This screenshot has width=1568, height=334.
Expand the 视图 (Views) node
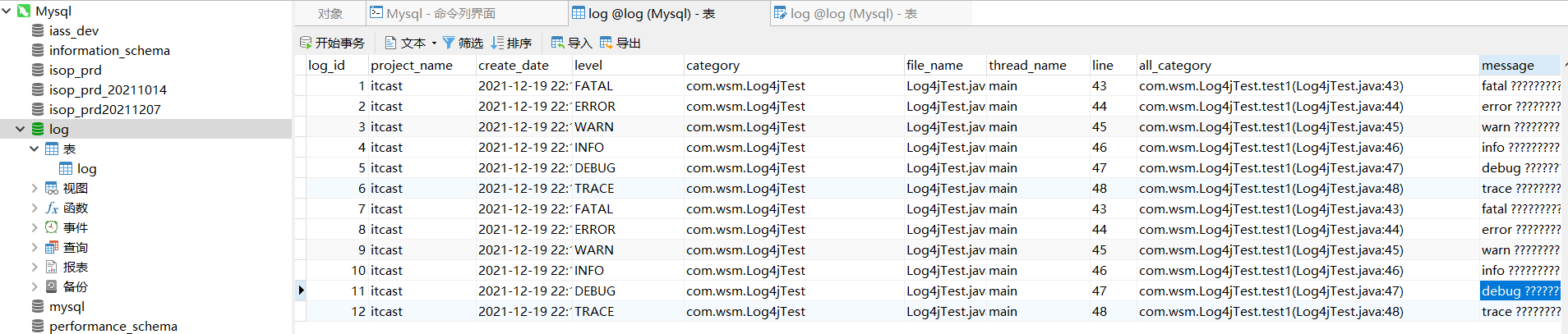coord(34,188)
